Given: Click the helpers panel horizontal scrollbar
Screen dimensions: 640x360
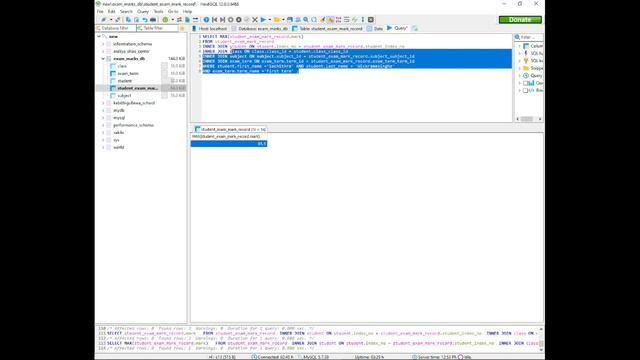Looking at the screenshot, I should [x=529, y=119].
